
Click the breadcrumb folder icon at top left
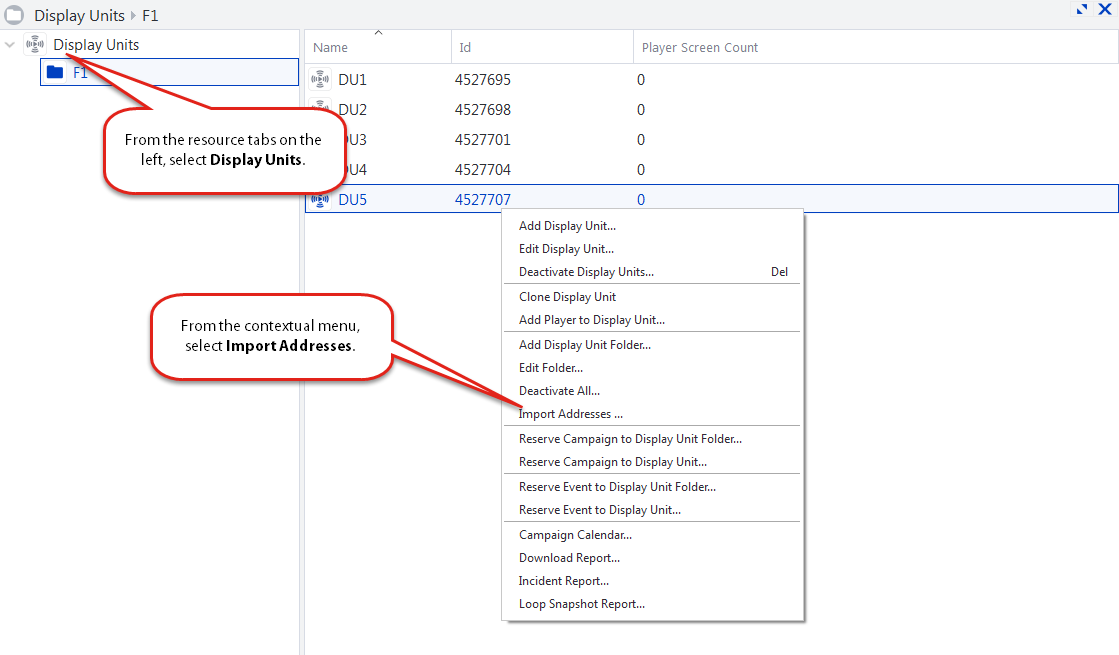tap(14, 15)
